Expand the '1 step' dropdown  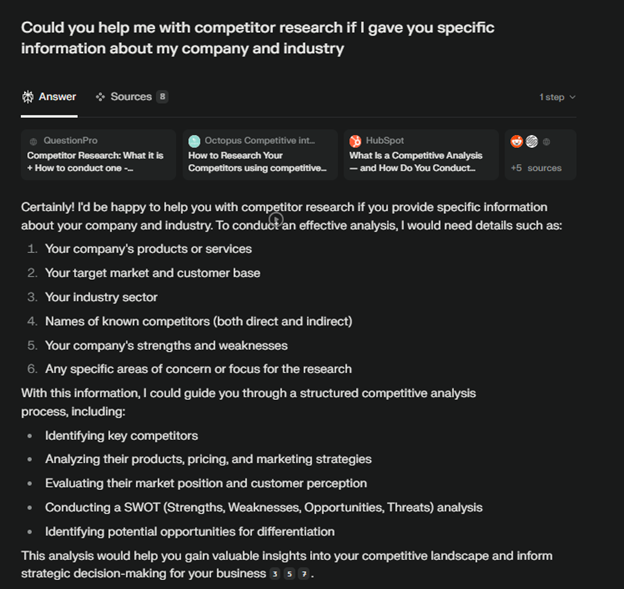[557, 97]
